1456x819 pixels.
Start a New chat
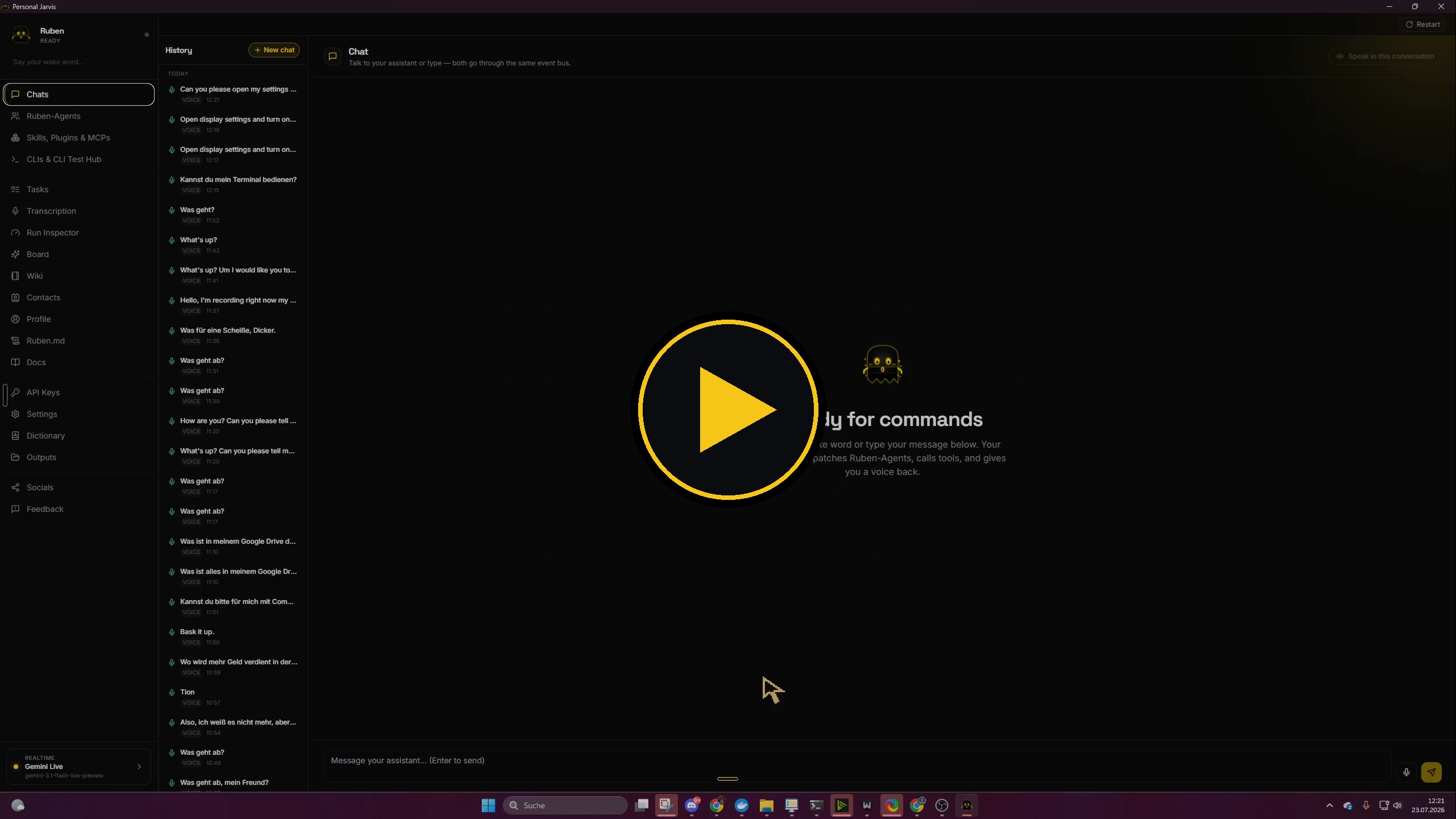point(274,50)
